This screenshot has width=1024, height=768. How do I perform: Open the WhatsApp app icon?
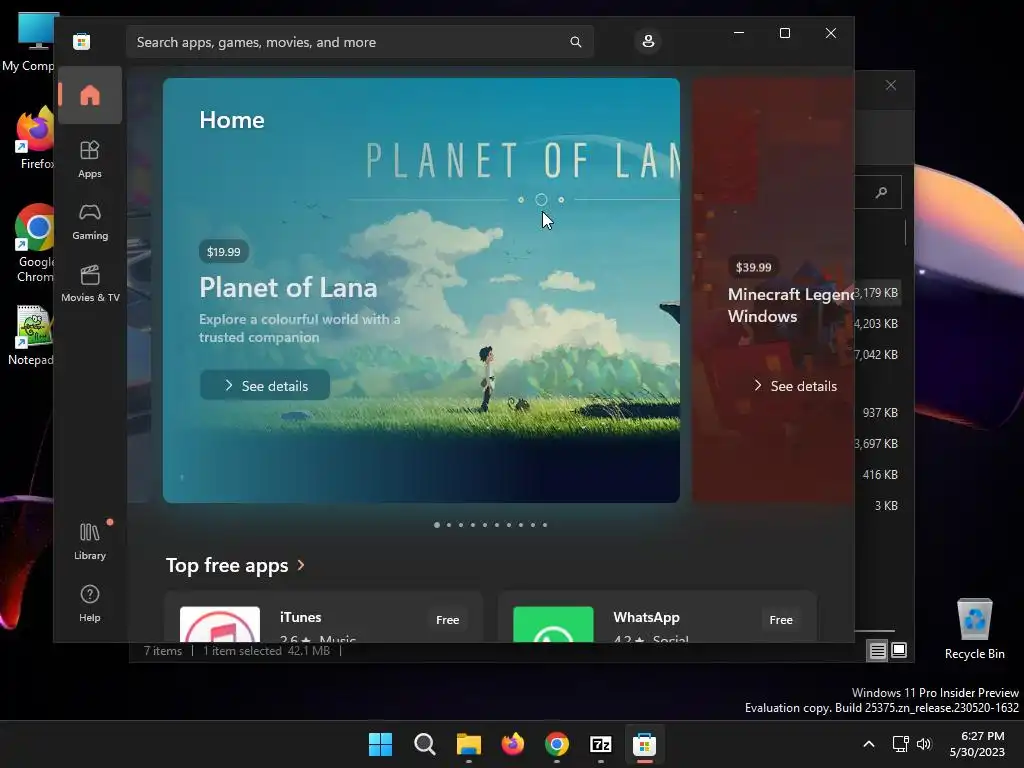(553, 624)
